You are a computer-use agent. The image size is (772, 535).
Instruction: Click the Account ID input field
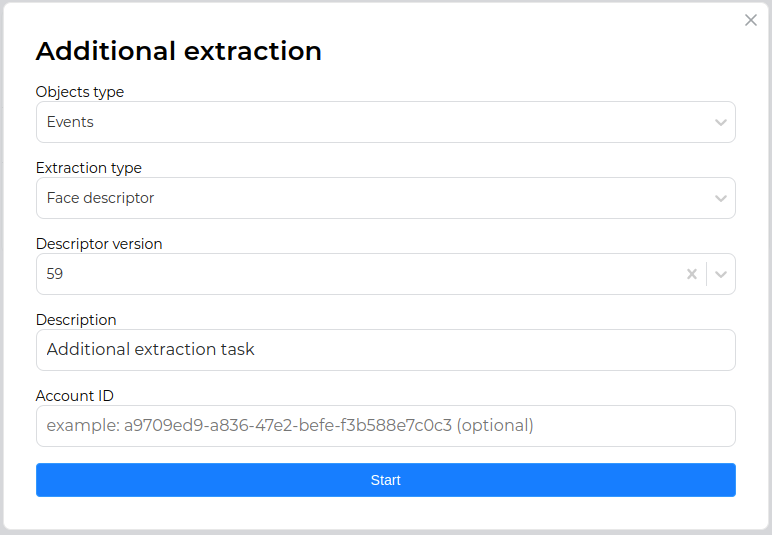(x=385, y=426)
